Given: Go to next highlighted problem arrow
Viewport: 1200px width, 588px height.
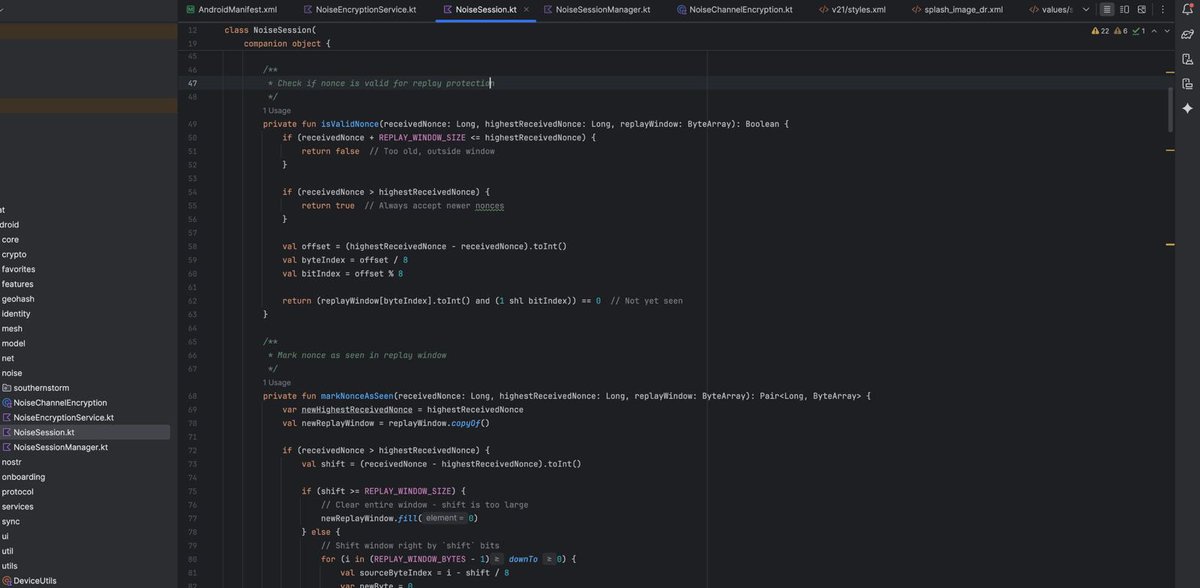Looking at the screenshot, I should tap(1168, 31).
